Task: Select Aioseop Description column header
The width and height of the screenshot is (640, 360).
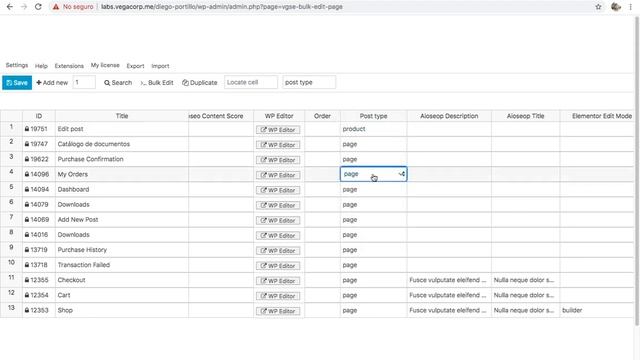Action: click(x=449, y=116)
